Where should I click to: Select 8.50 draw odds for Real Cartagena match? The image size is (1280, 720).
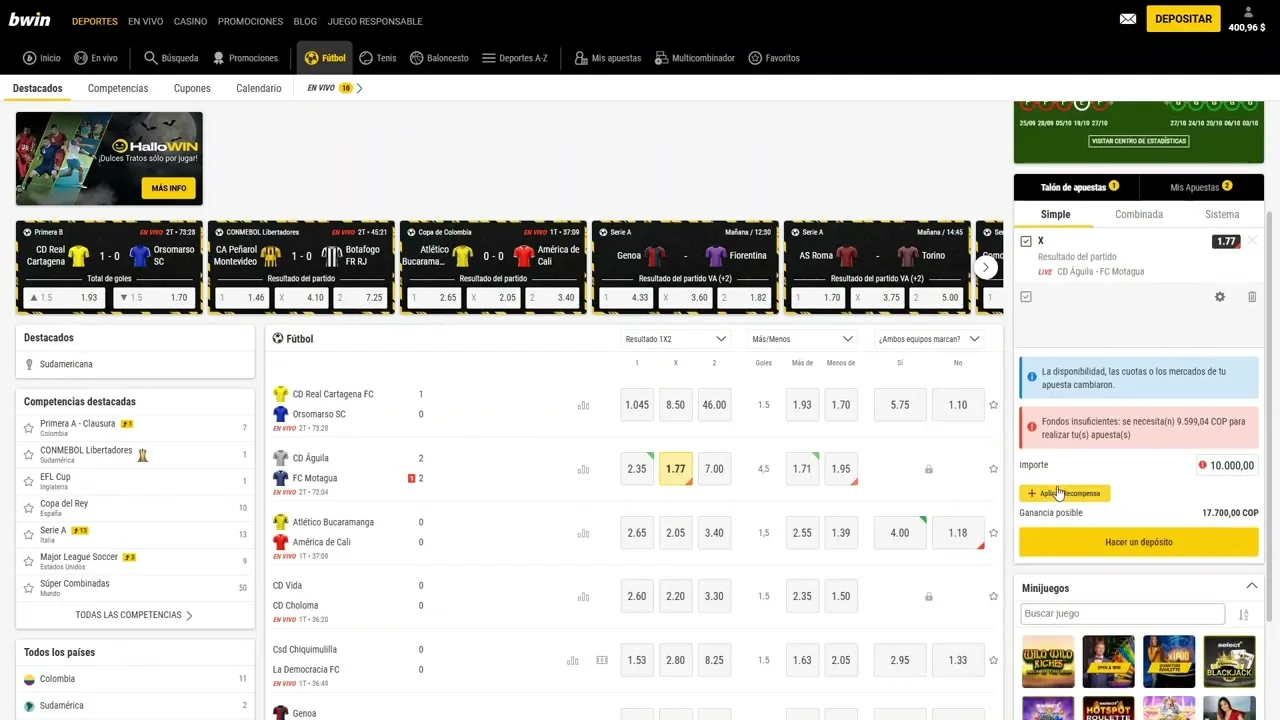click(x=676, y=405)
